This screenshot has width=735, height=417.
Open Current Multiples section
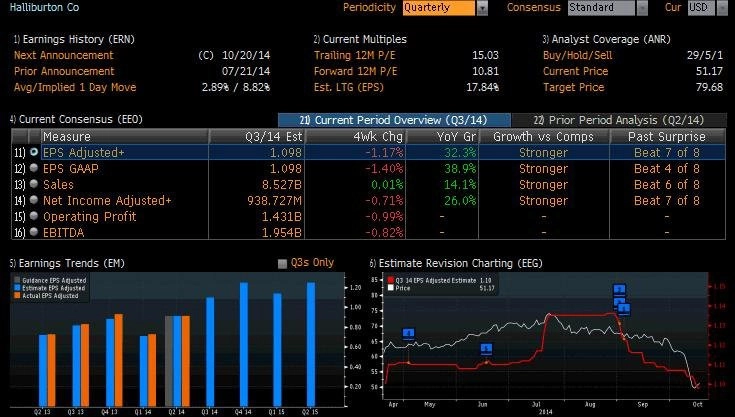360,39
